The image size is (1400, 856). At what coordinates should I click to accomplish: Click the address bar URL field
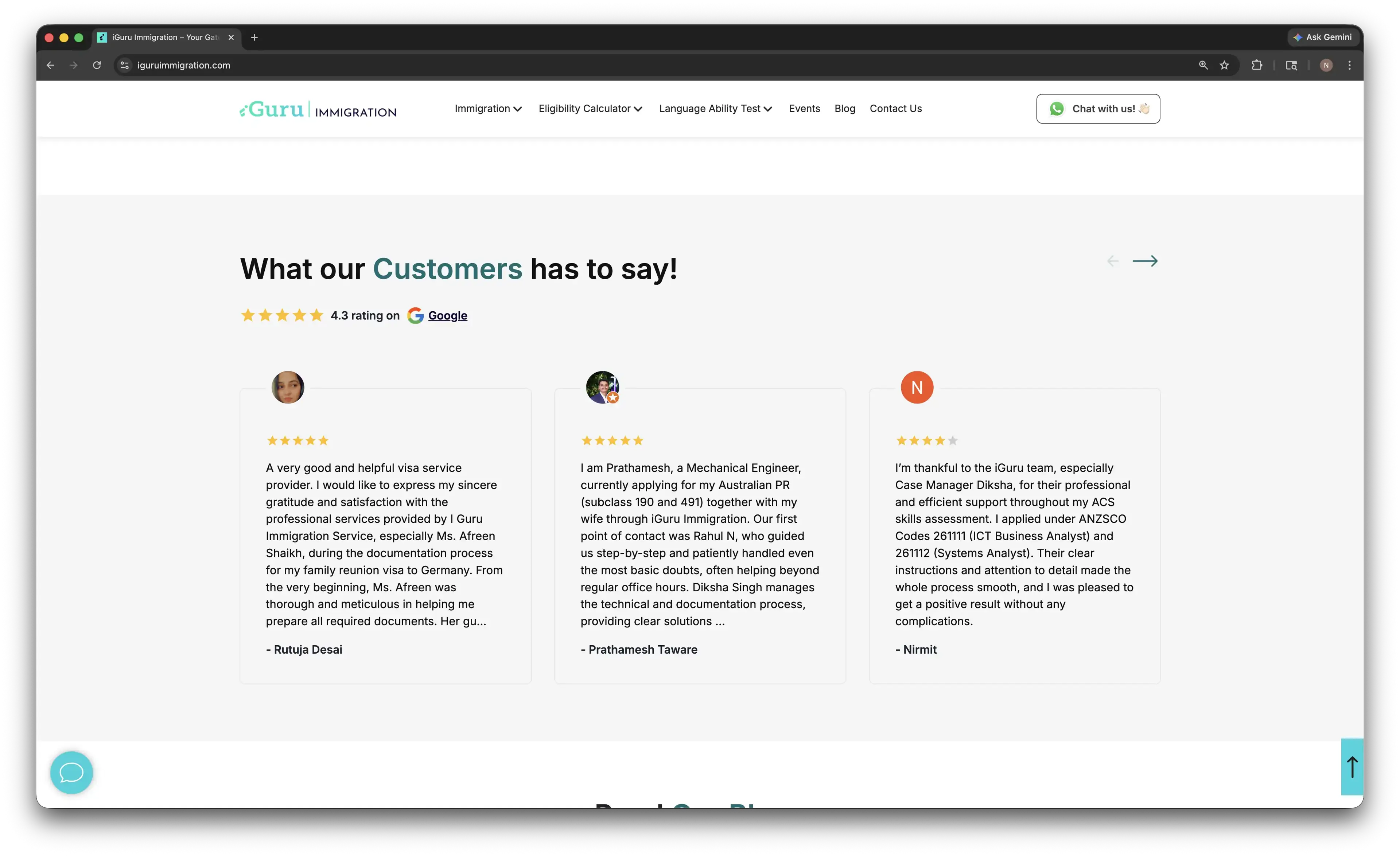click(659, 65)
